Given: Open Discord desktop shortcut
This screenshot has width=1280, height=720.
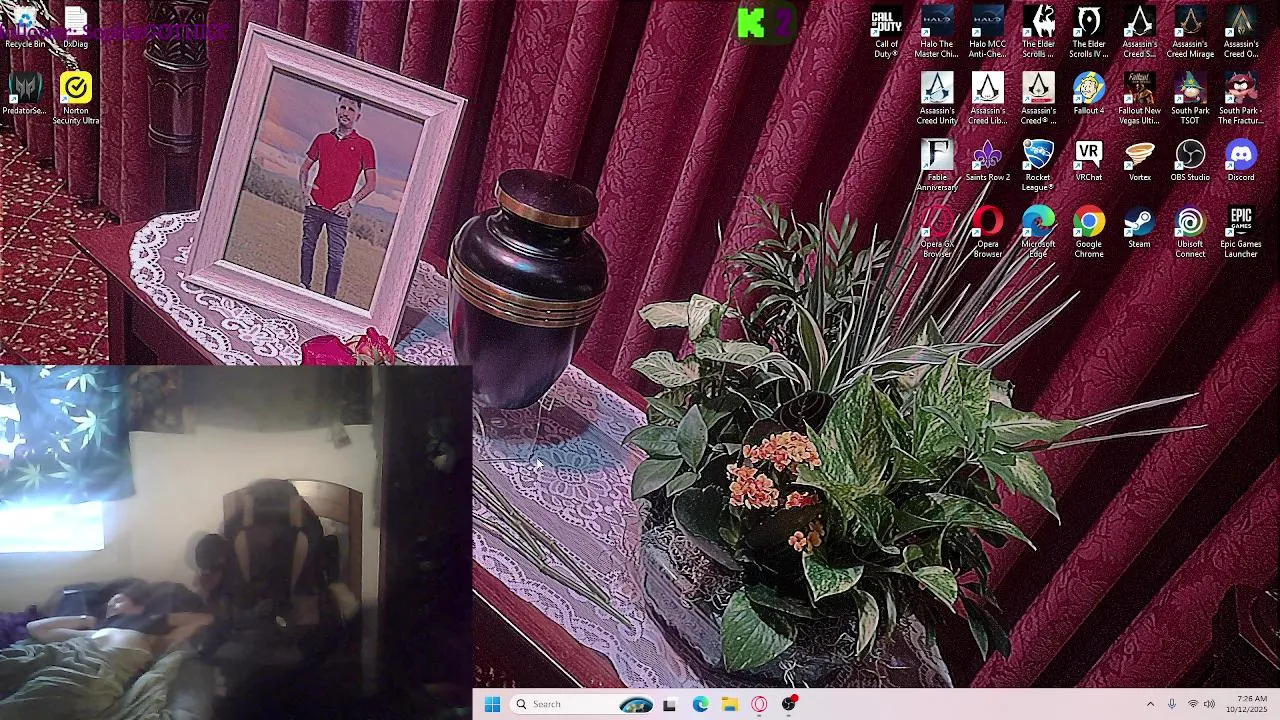Looking at the screenshot, I should pyautogui.click(x=1241, y=160).
